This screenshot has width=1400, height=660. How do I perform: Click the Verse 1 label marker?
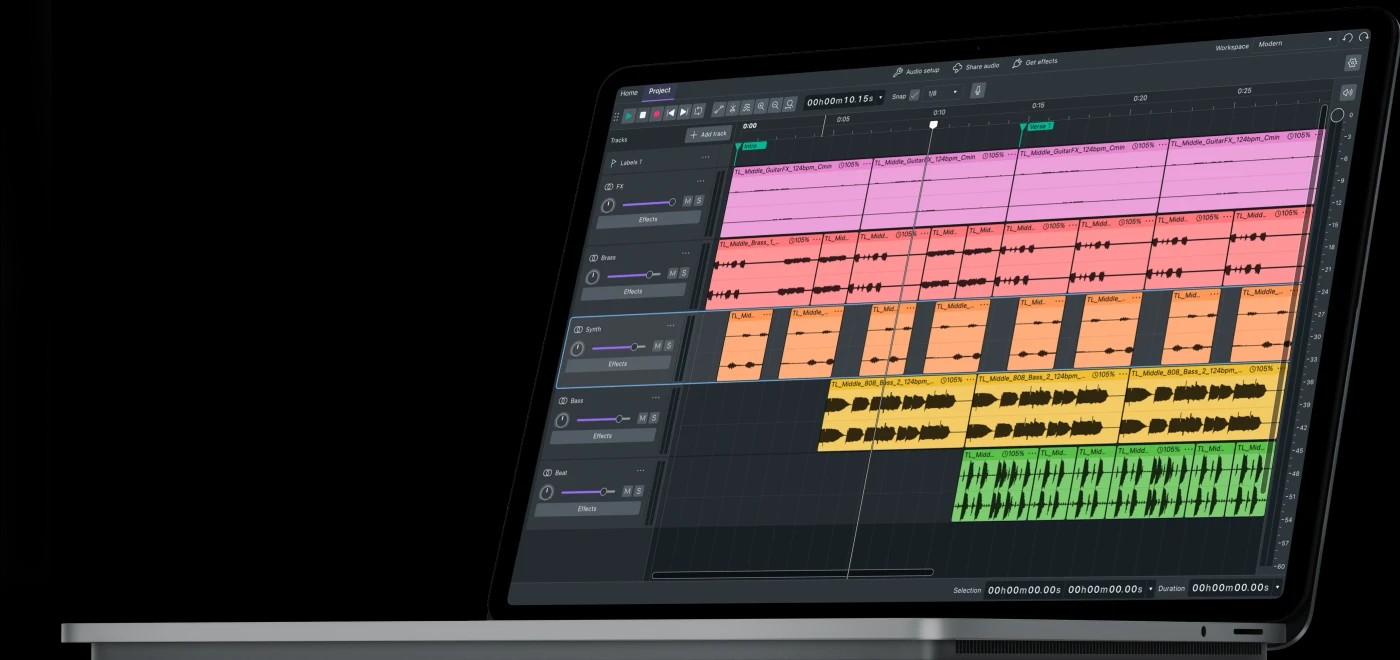point(1039,127)
